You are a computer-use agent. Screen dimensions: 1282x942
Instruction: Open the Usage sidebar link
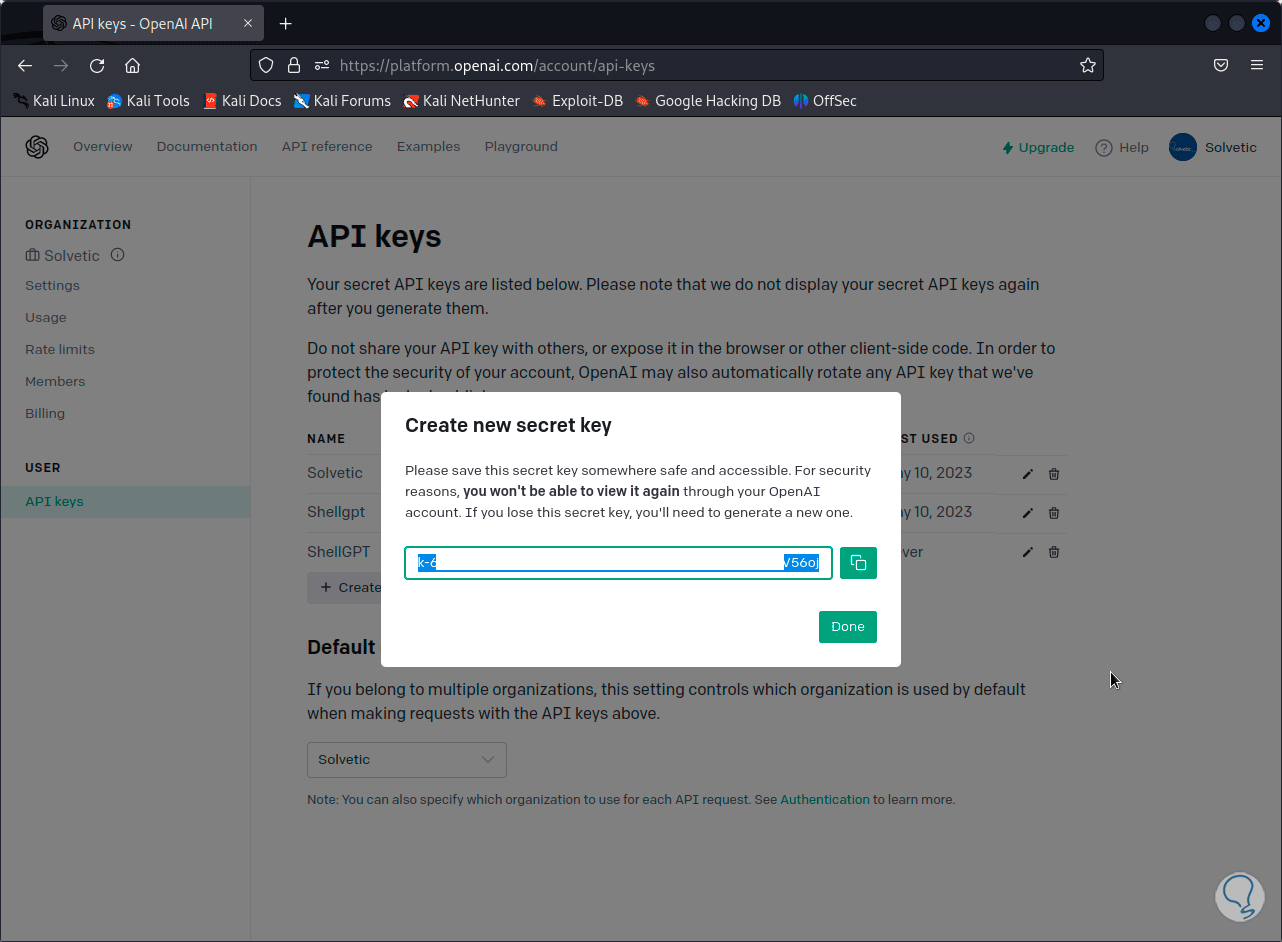tap(46, 318)
